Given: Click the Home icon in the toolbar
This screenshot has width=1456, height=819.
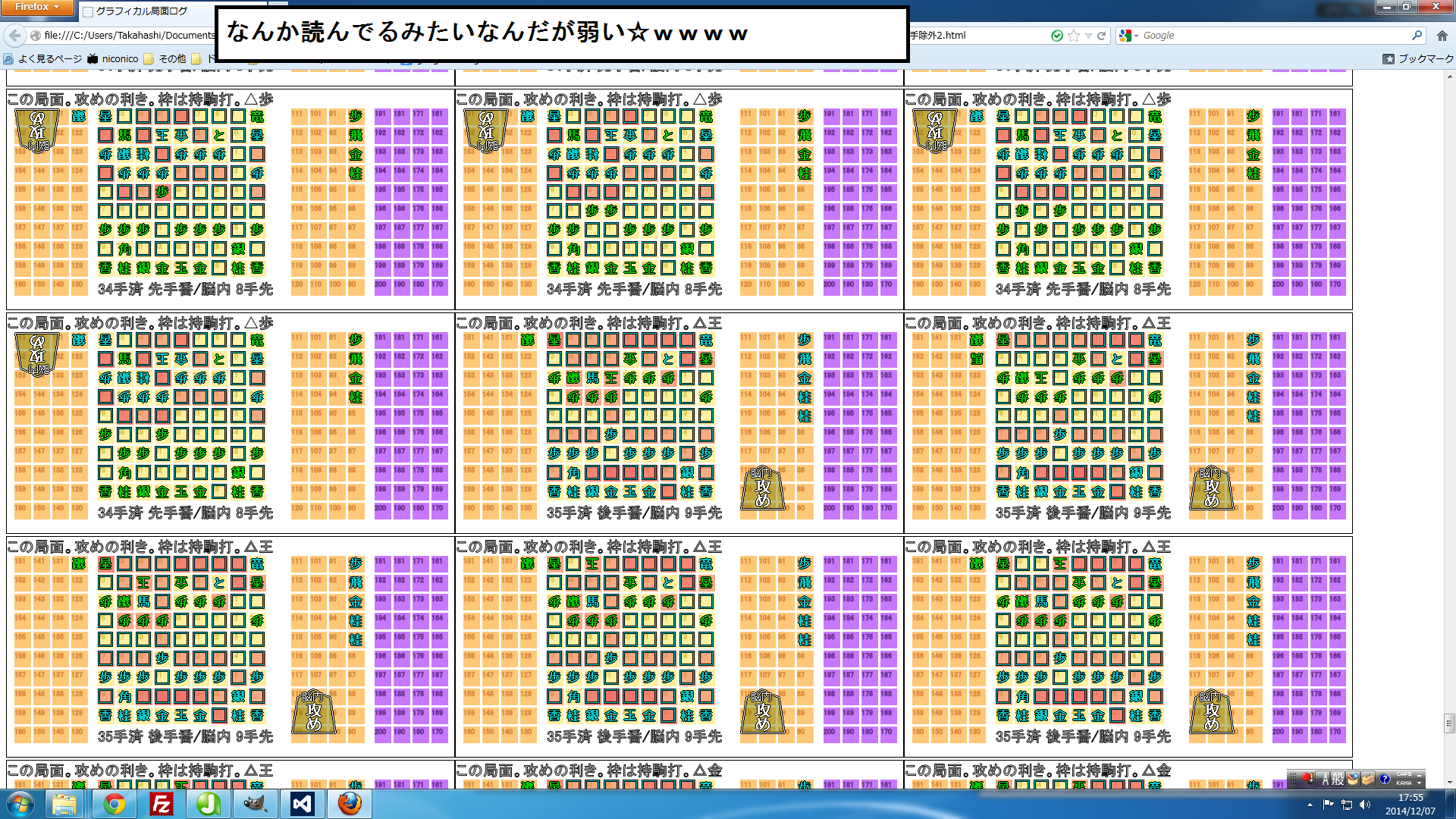Looking at the screenshot, I should [1442, 36].
